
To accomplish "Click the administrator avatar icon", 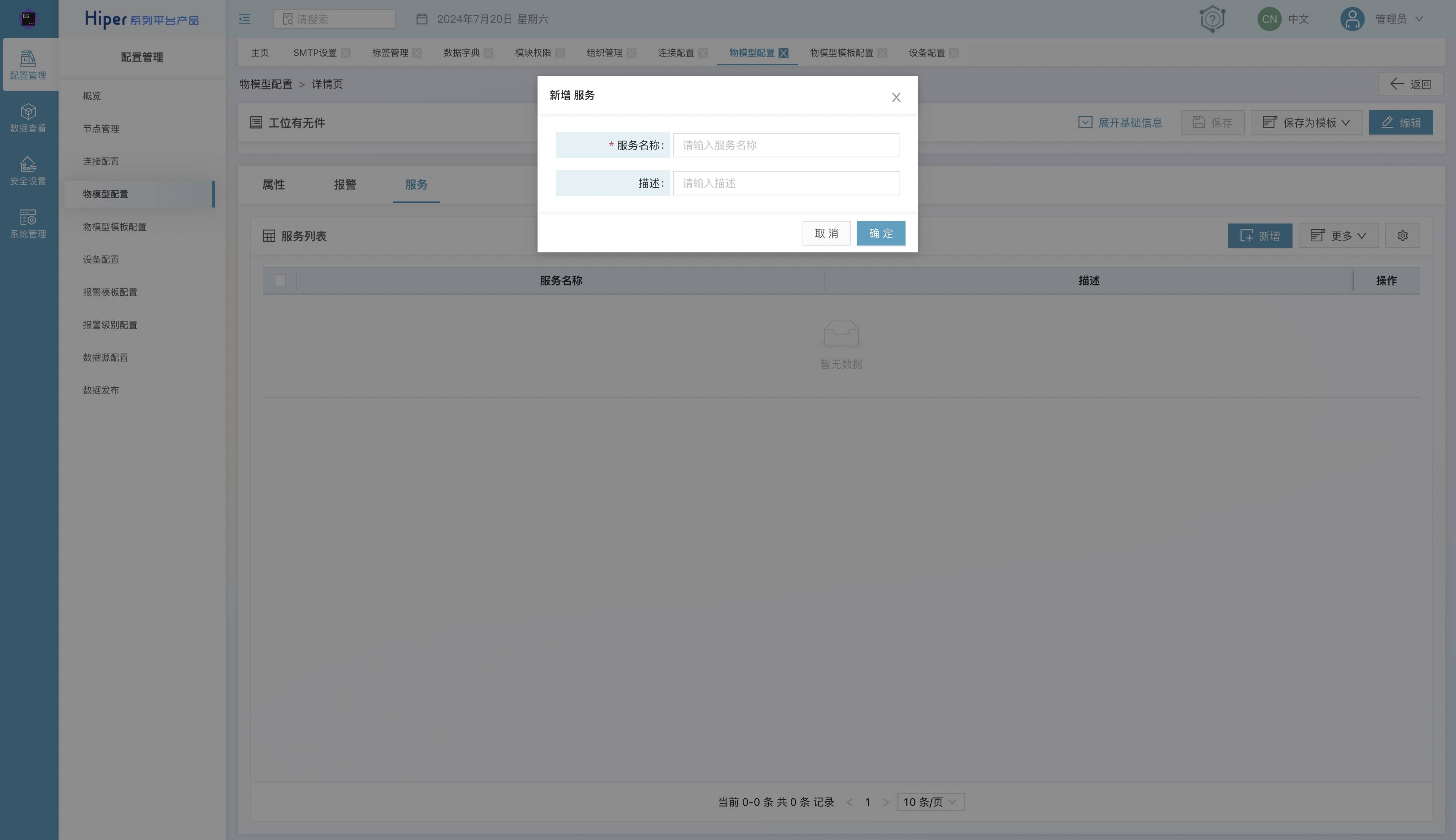I will point(1352,19).
